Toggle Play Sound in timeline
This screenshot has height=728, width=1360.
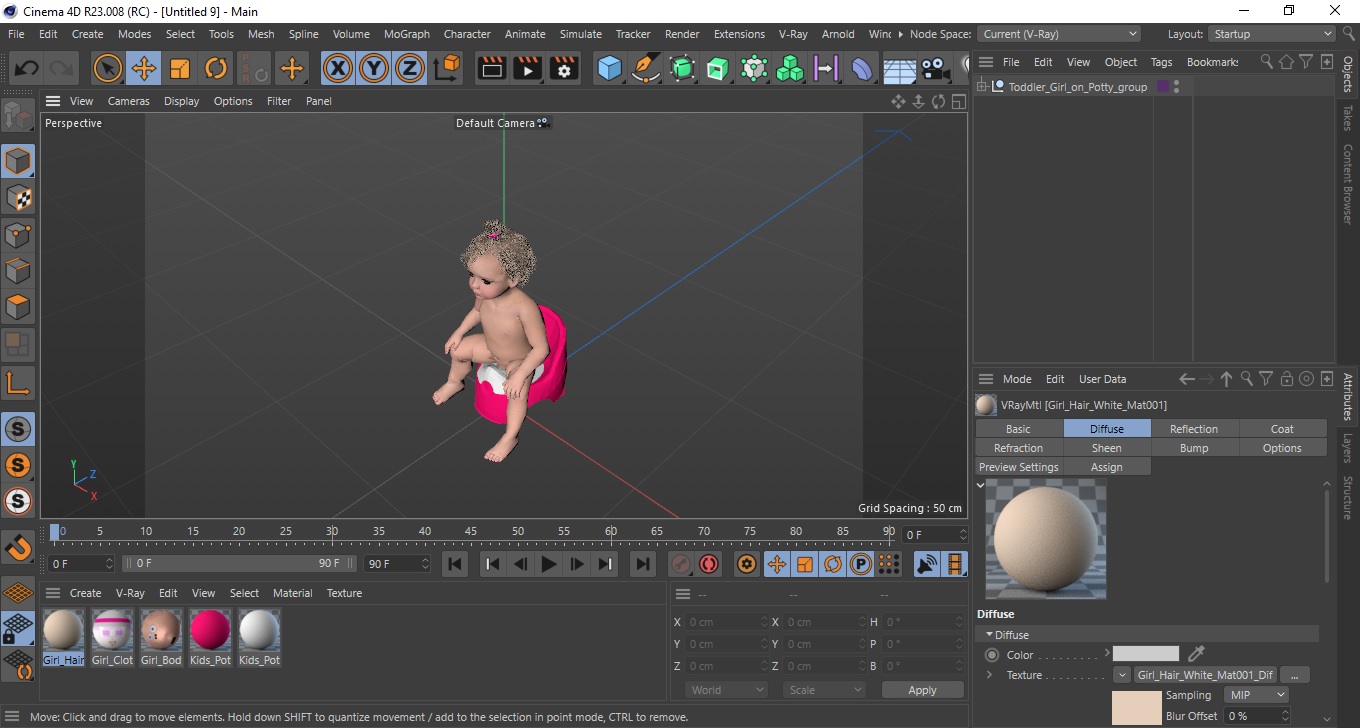(928, 564)
